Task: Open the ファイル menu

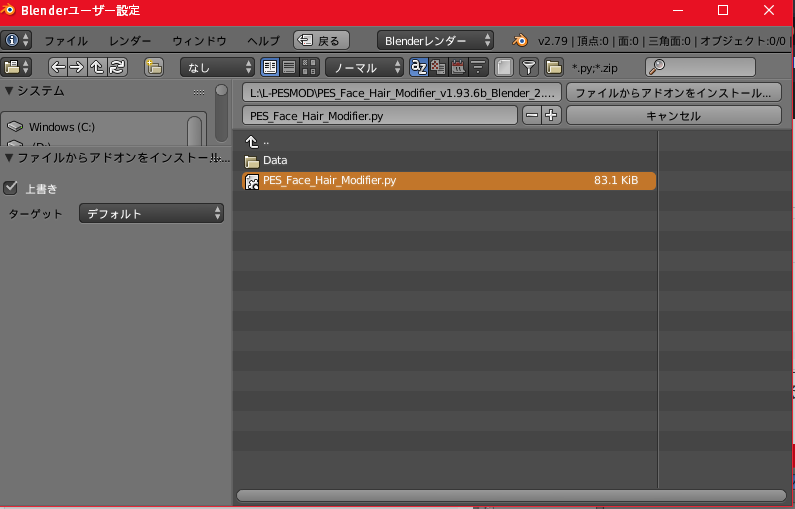Action: coord(66,41)
